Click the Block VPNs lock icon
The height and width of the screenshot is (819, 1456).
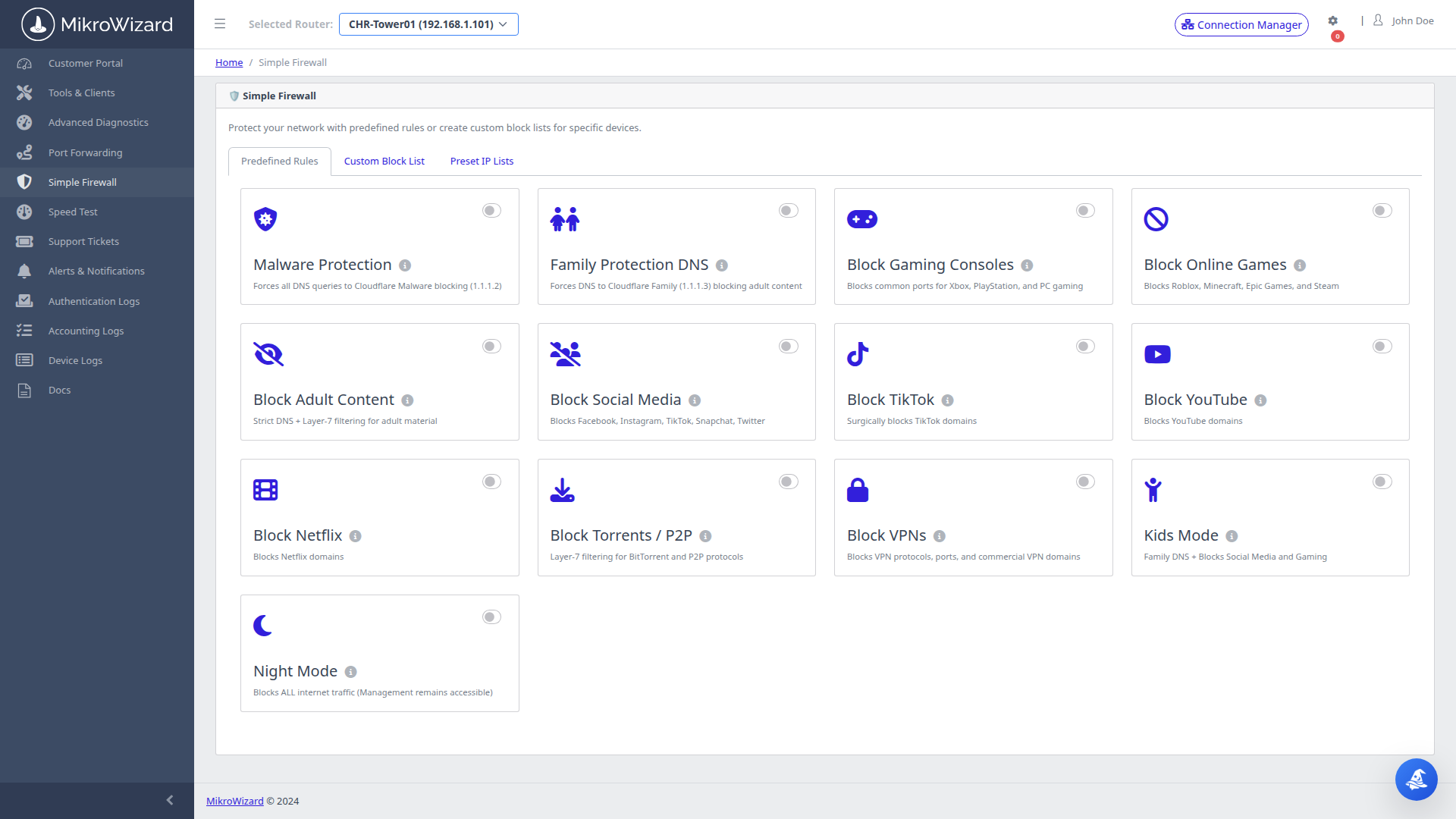(x=858, y=490)
